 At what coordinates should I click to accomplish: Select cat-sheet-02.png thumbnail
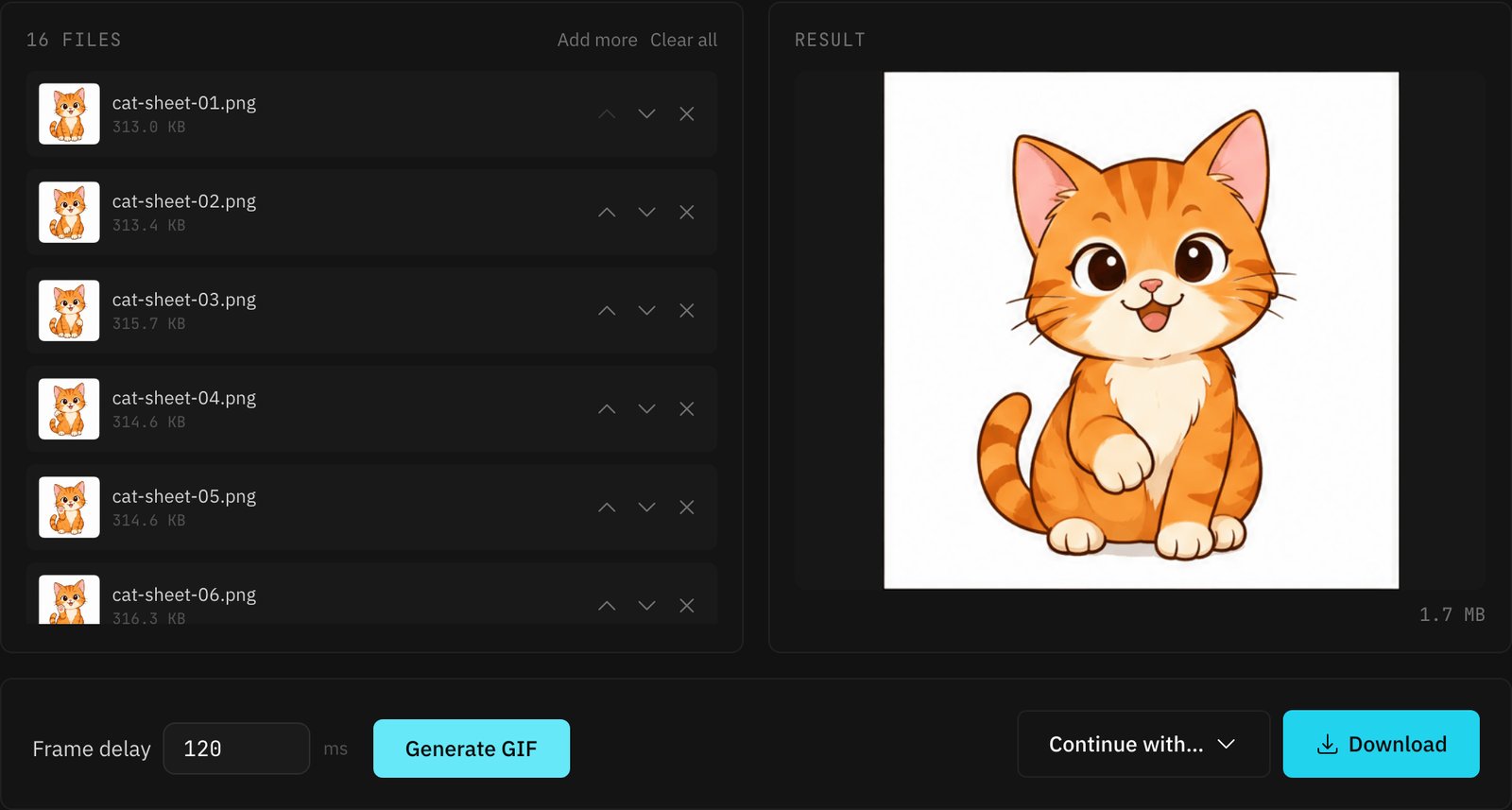69,212
